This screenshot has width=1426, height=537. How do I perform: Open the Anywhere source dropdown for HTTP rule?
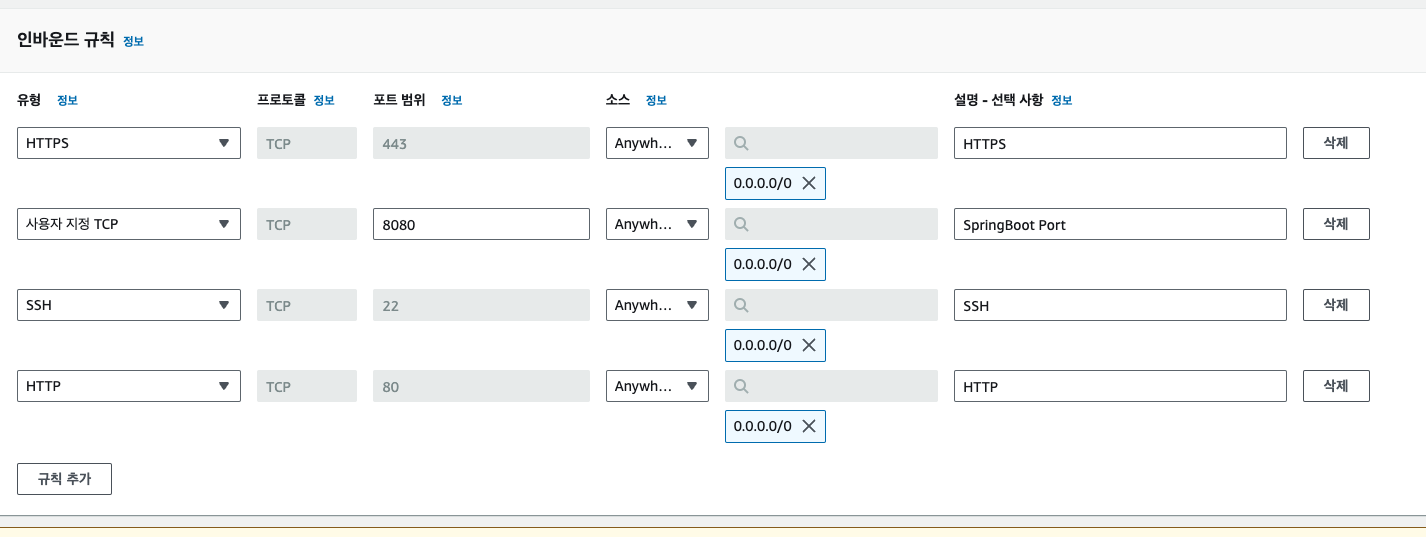(657, 386)
